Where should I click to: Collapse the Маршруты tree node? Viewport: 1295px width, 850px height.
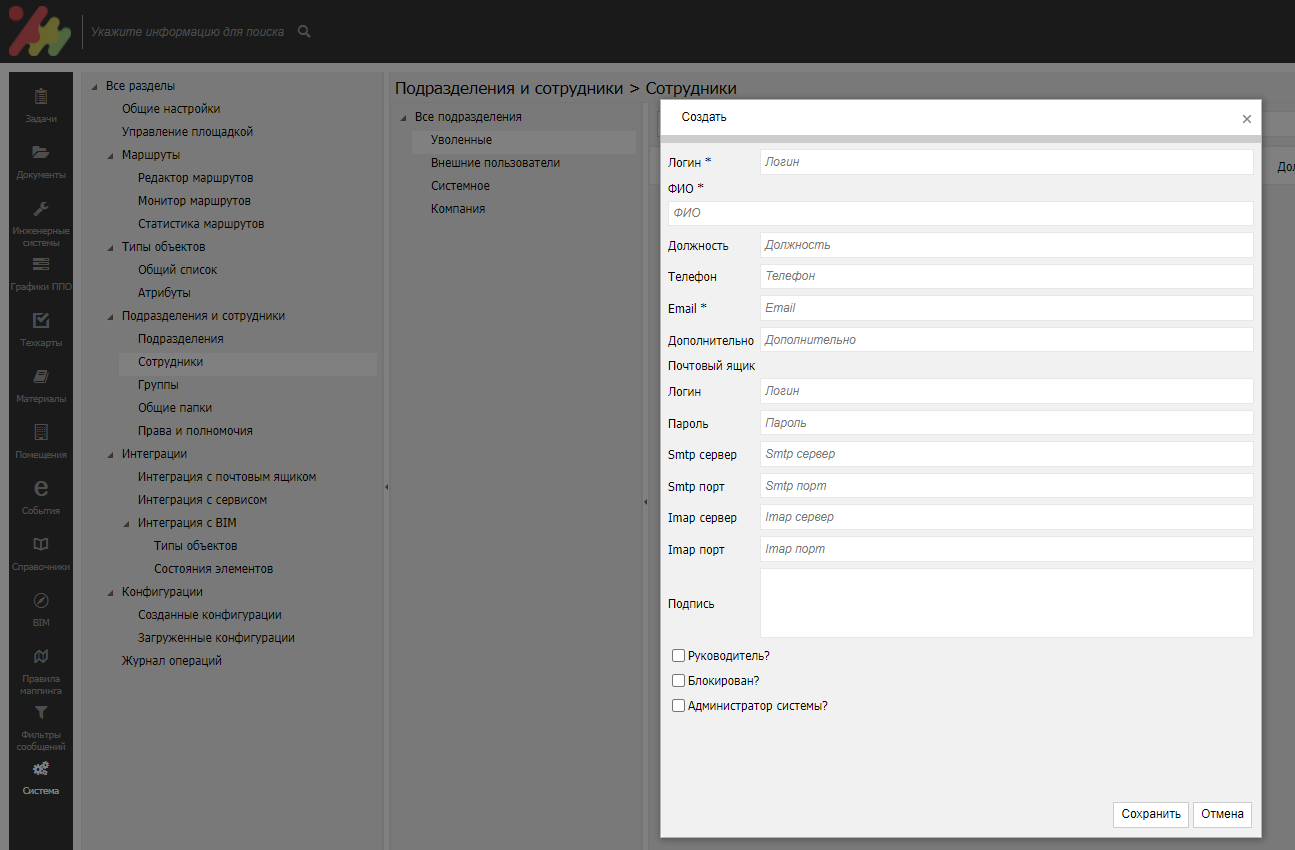tap(111, 156)
